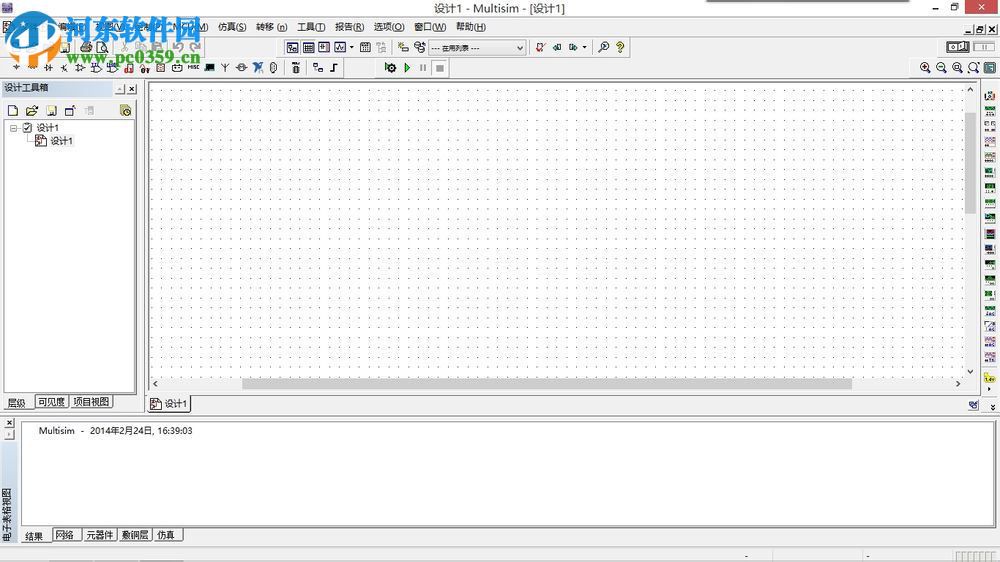Expand the probe instrument arrow
1000x562 pixels.
click(x=990, y=388)
